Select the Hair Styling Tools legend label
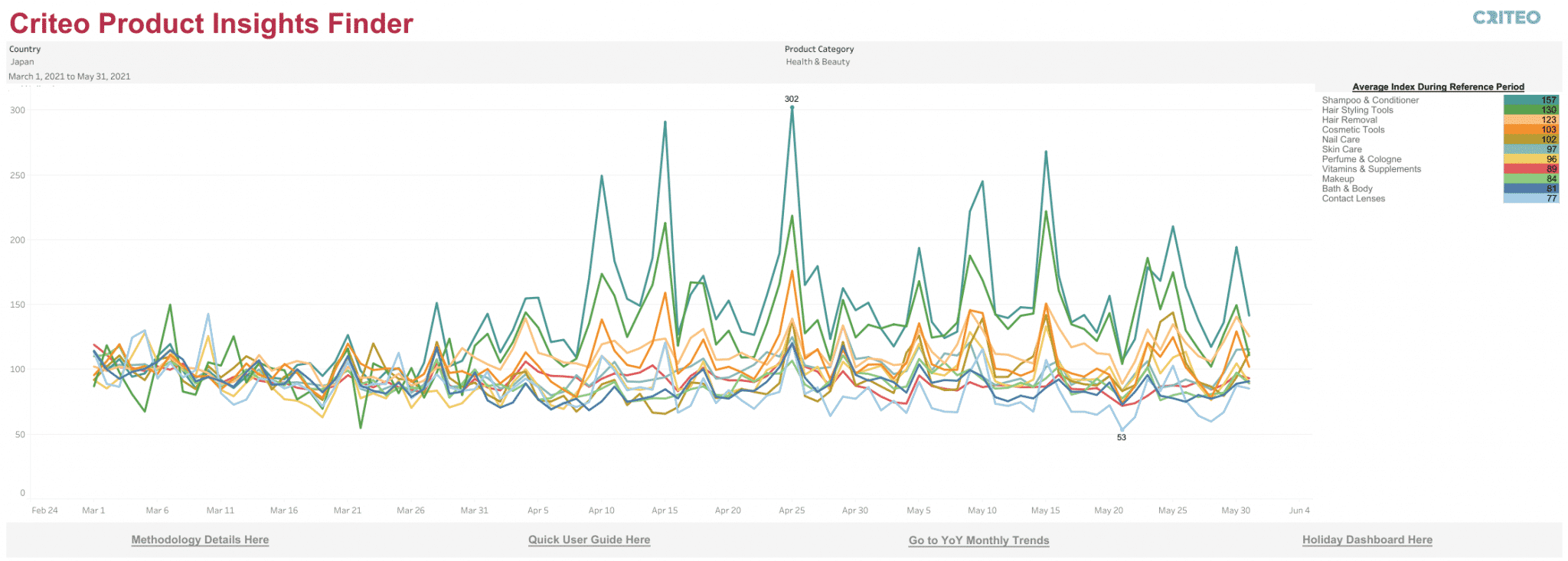This screenshot has height=561, width=1568. click(1357, 110)
